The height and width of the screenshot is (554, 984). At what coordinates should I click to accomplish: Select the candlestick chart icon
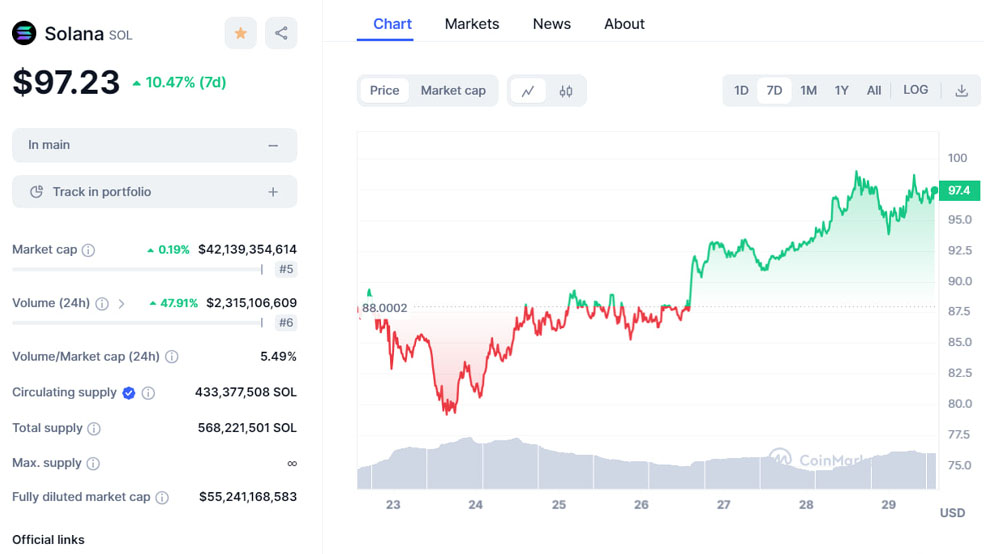565,91
